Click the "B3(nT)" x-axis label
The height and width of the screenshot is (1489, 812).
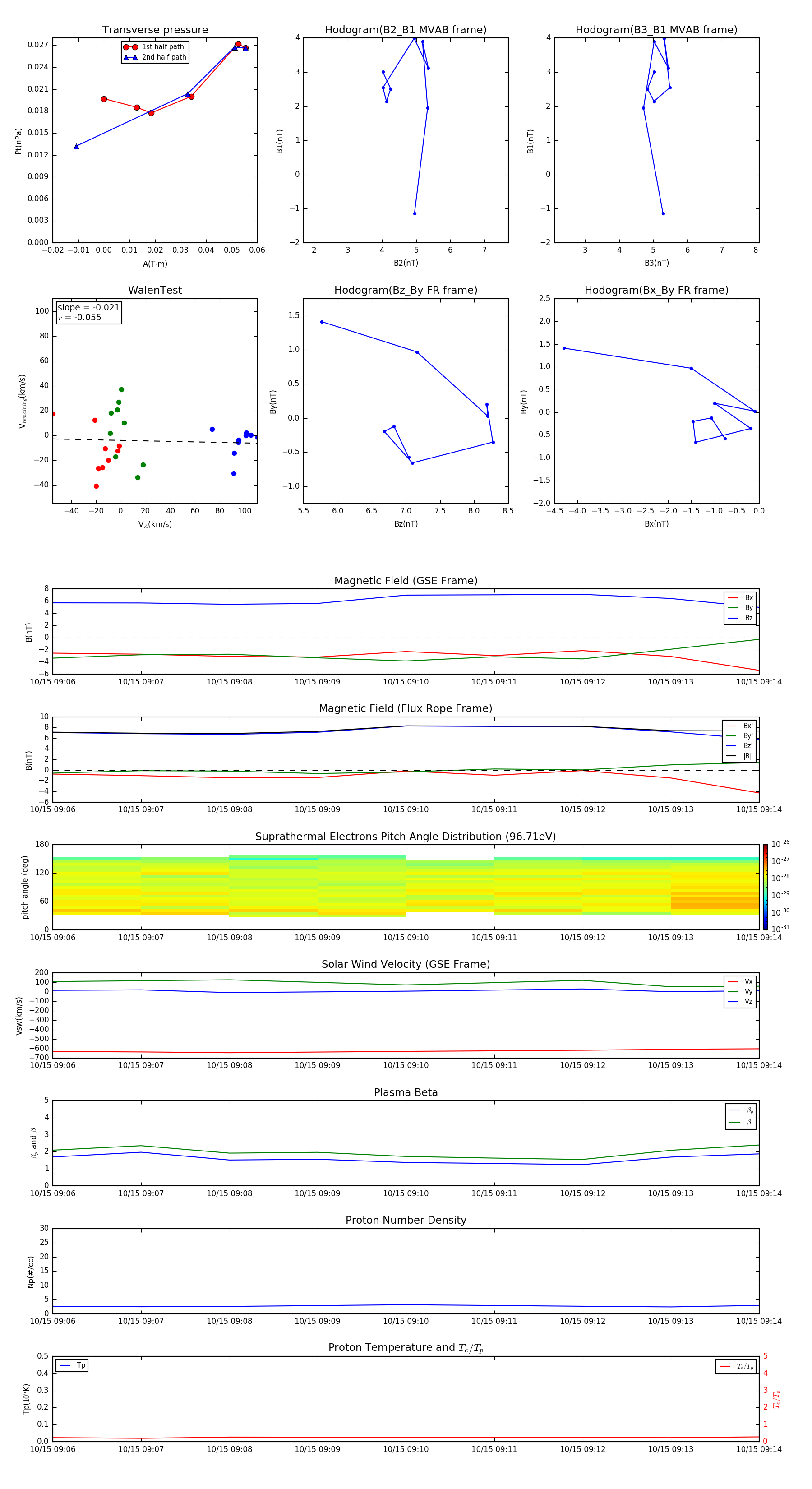point(656,263)
